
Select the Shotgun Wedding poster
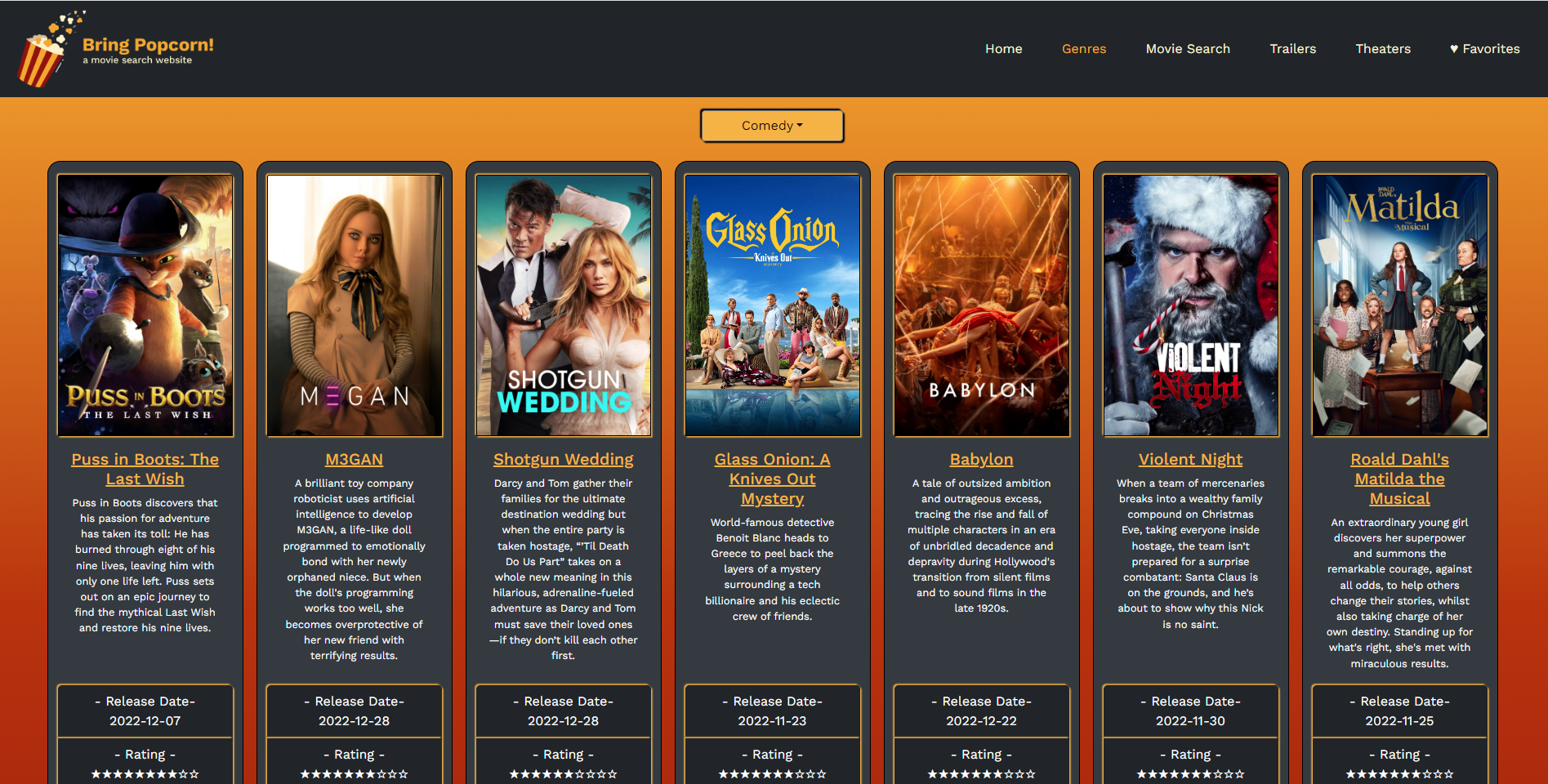[x=564, y=305]
